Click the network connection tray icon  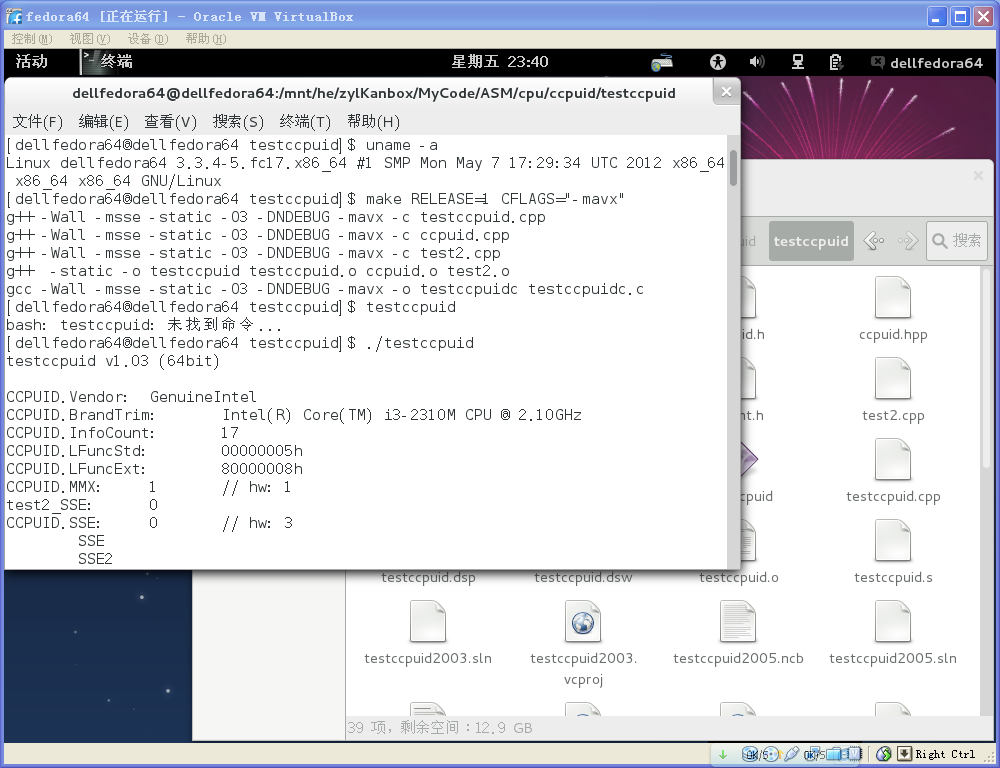pos(797,62)
